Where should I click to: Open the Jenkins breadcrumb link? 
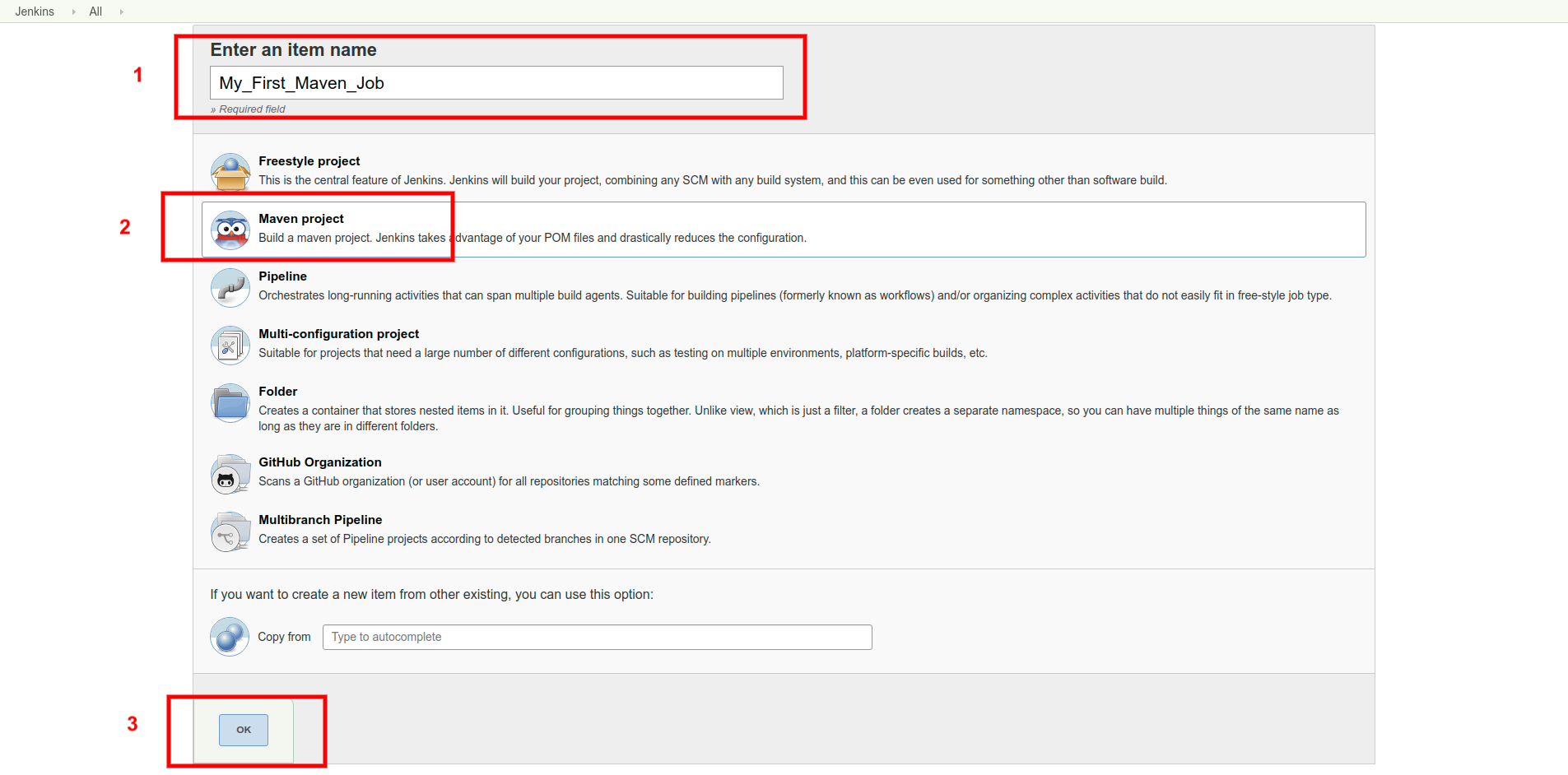click(35, 12)
